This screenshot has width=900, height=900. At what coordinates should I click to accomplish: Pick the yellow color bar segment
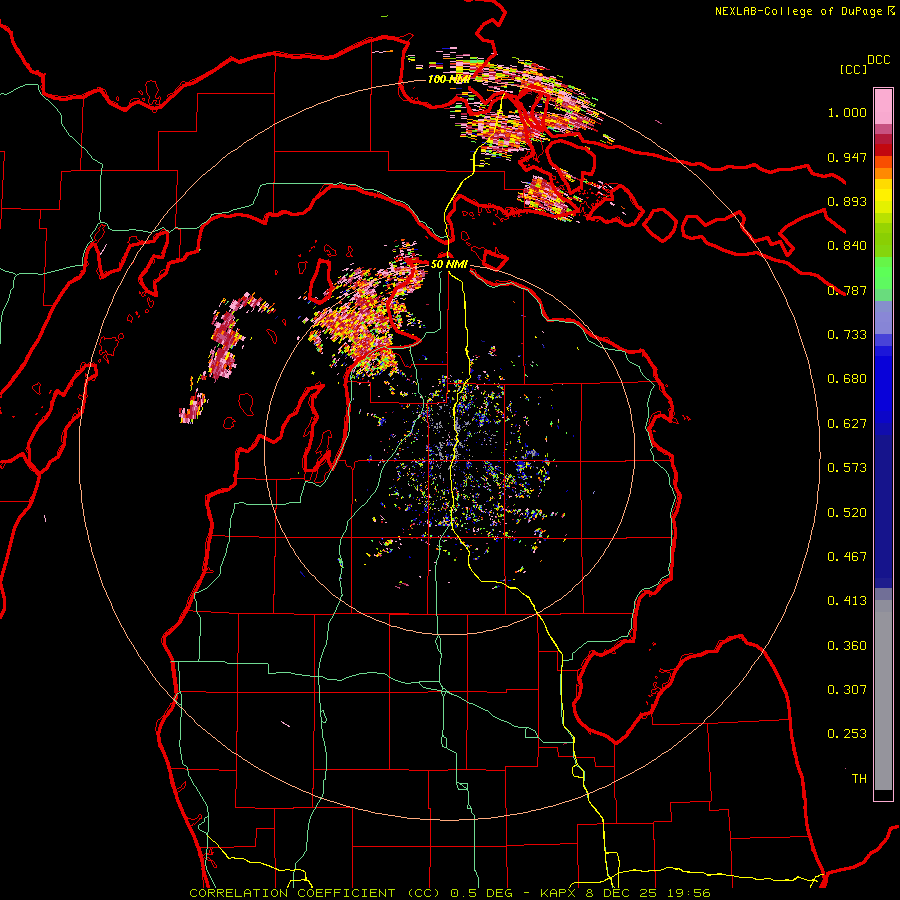pos(883,196)
